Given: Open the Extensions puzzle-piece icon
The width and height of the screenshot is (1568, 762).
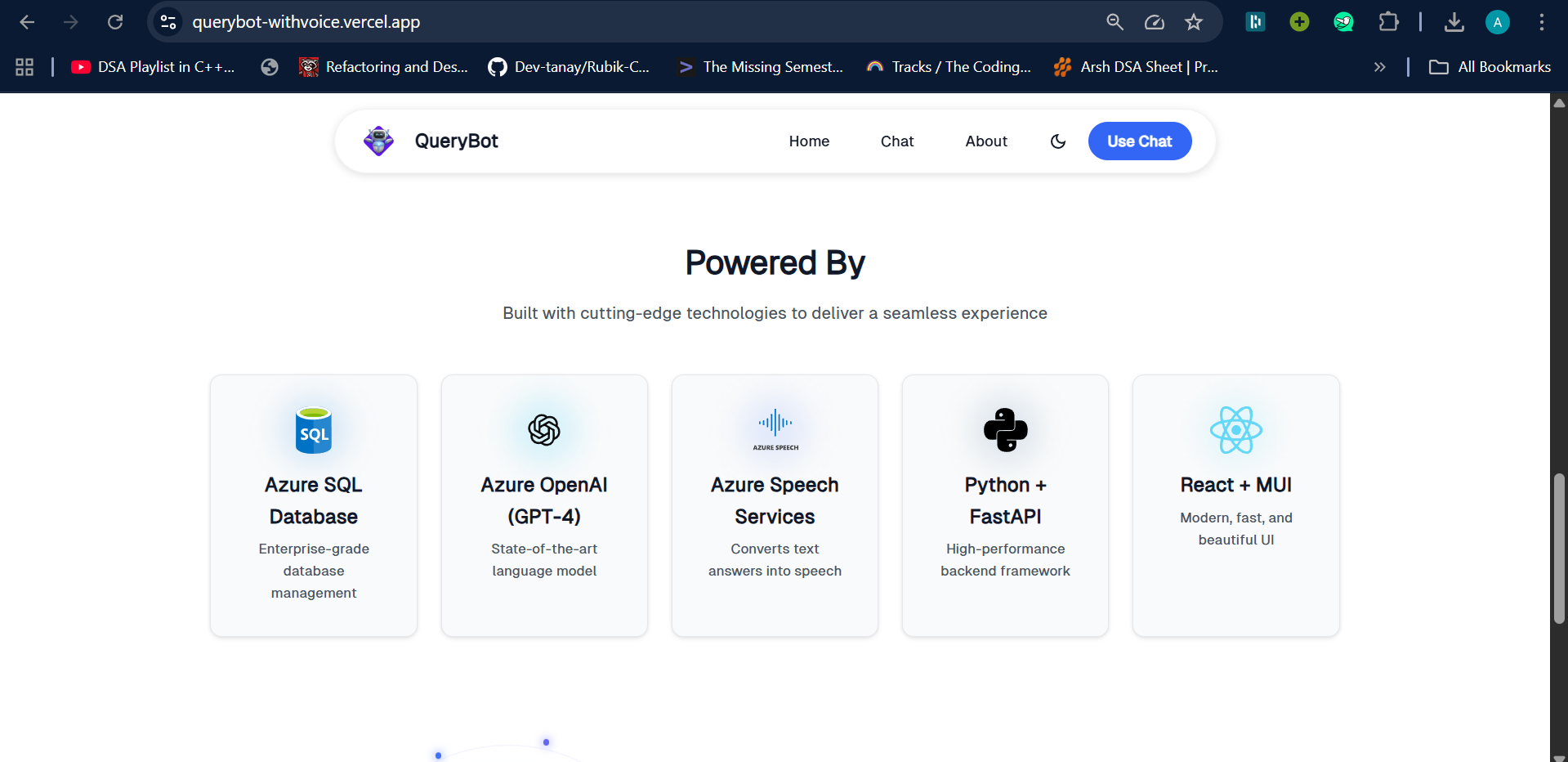Looking at the screenshot, I should click(x=1388, y=22).
